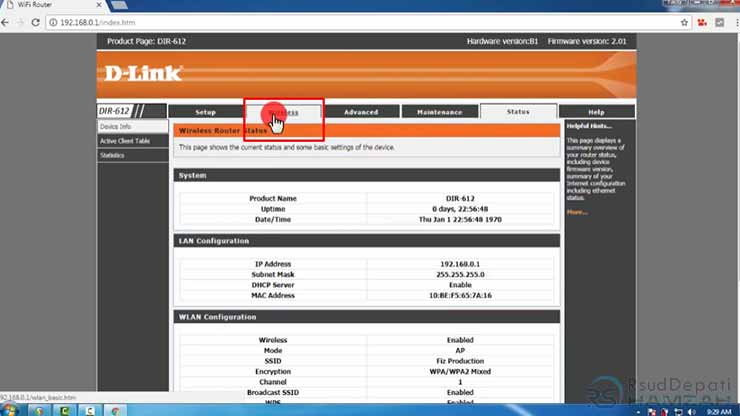The width and height of the screenshot is (740, 416).
Task: Click the System section header
Action: (x=367, y=175)
